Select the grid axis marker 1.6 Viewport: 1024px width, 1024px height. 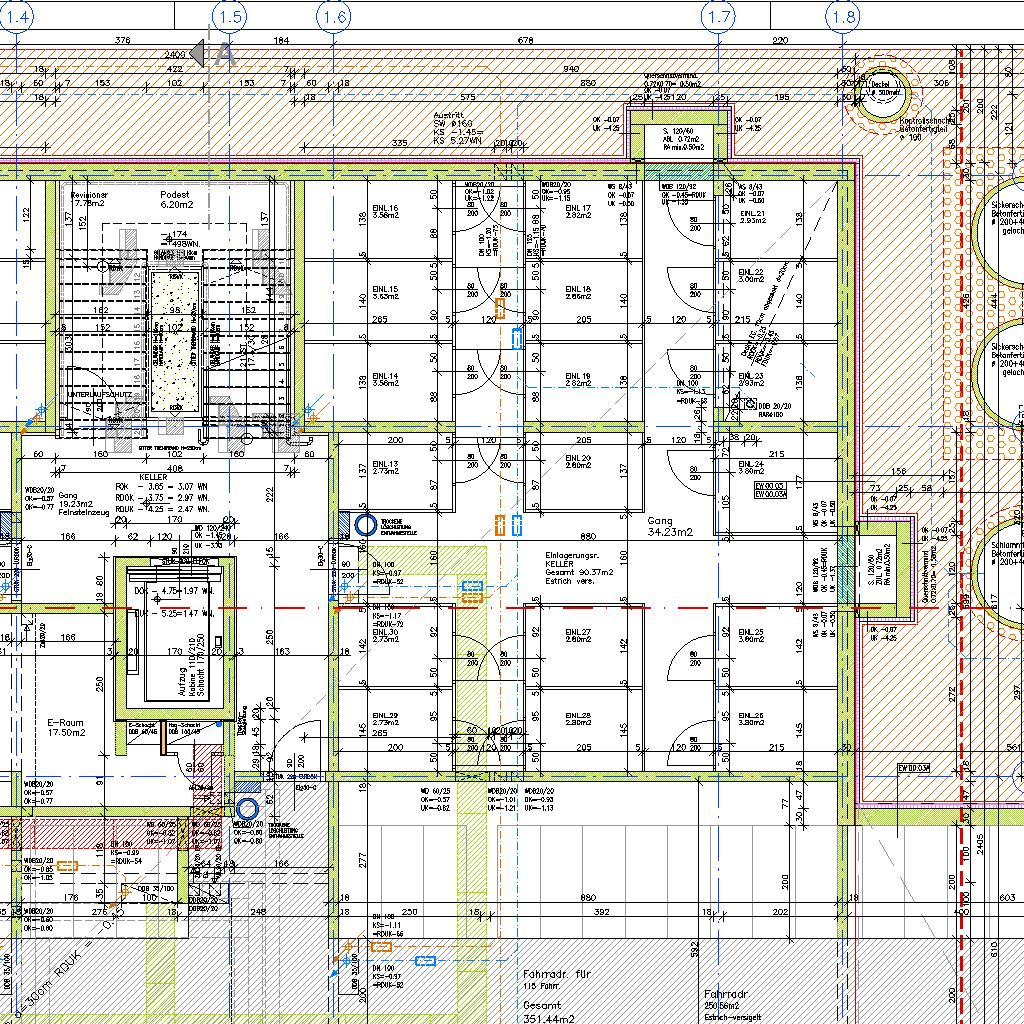point(334,16)
